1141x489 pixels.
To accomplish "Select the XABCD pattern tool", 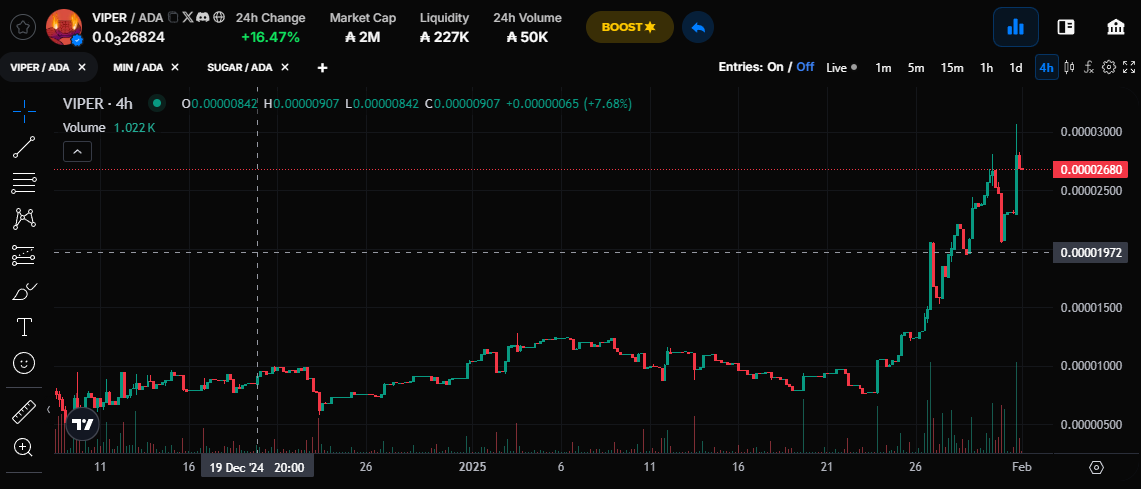I will pos(24,218).
